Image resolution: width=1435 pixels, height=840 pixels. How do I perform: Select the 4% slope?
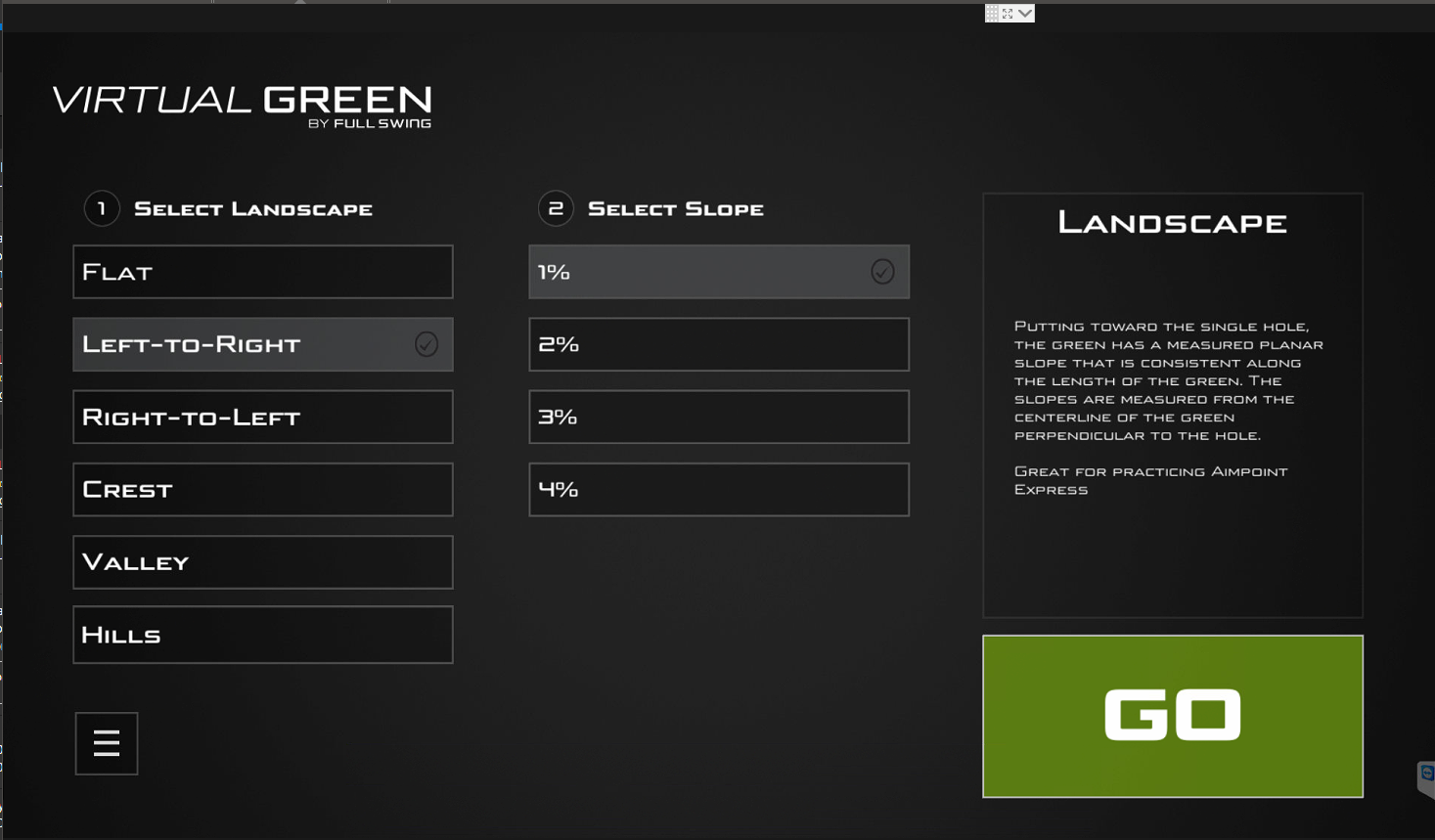coord(718,489)
